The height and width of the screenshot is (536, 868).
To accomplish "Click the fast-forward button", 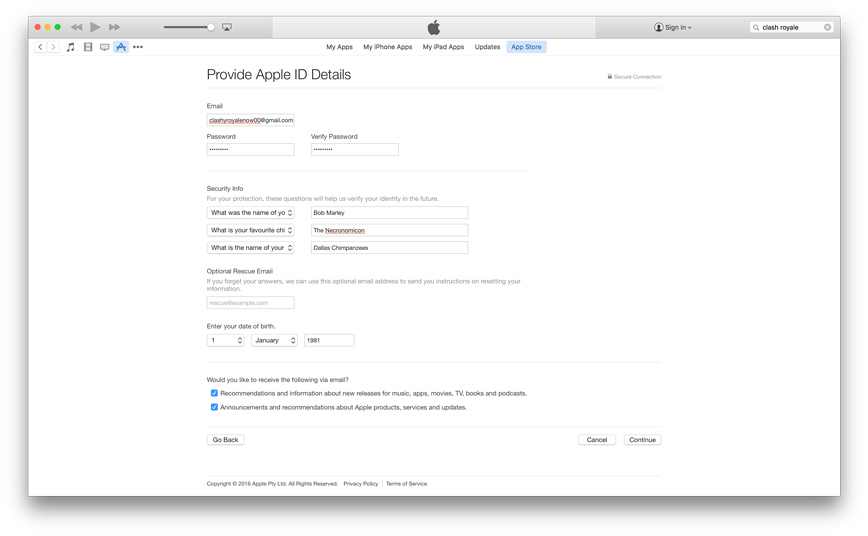I will tap(114, 27).
